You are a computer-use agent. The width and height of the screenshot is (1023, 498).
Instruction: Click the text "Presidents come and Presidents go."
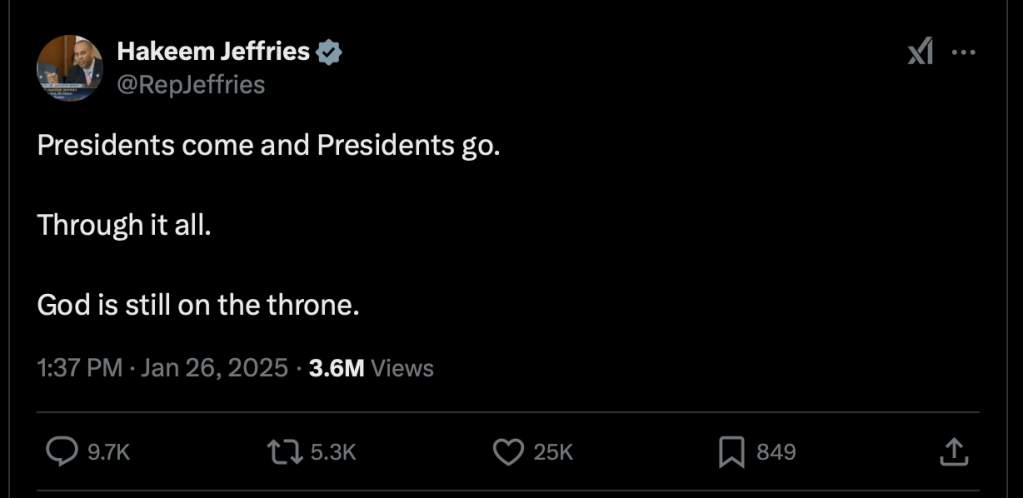point(268,146)
